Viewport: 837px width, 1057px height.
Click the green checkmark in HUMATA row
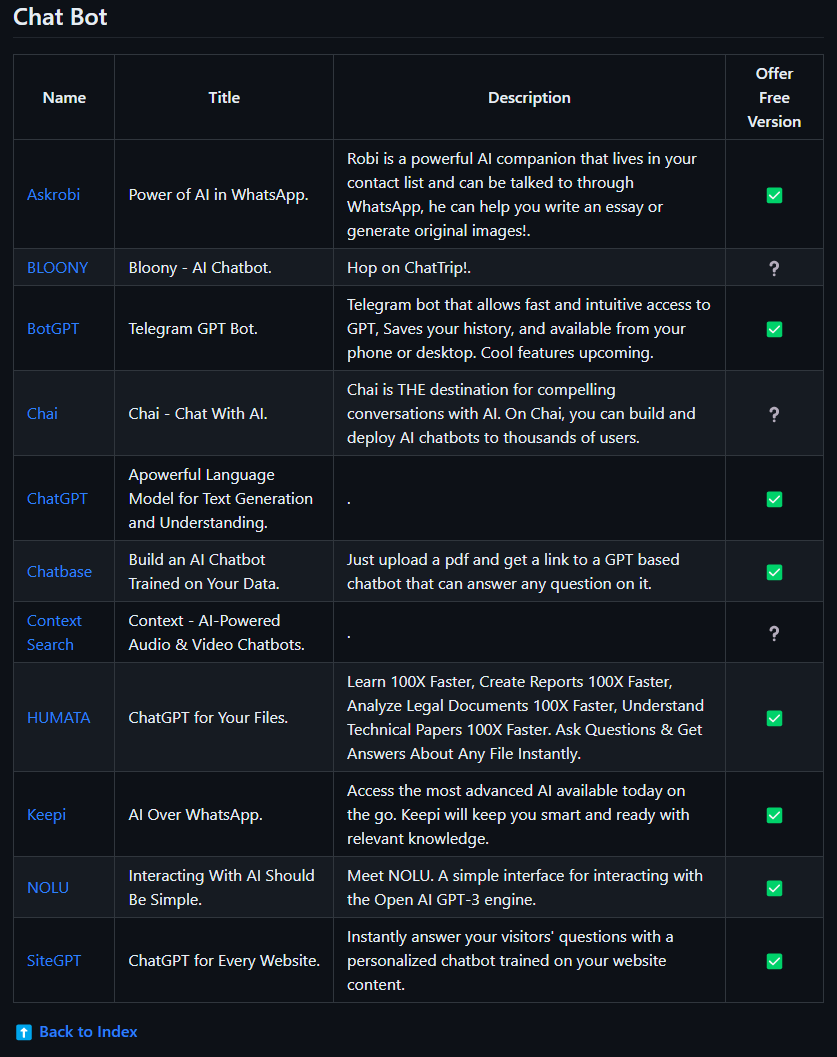774,718
